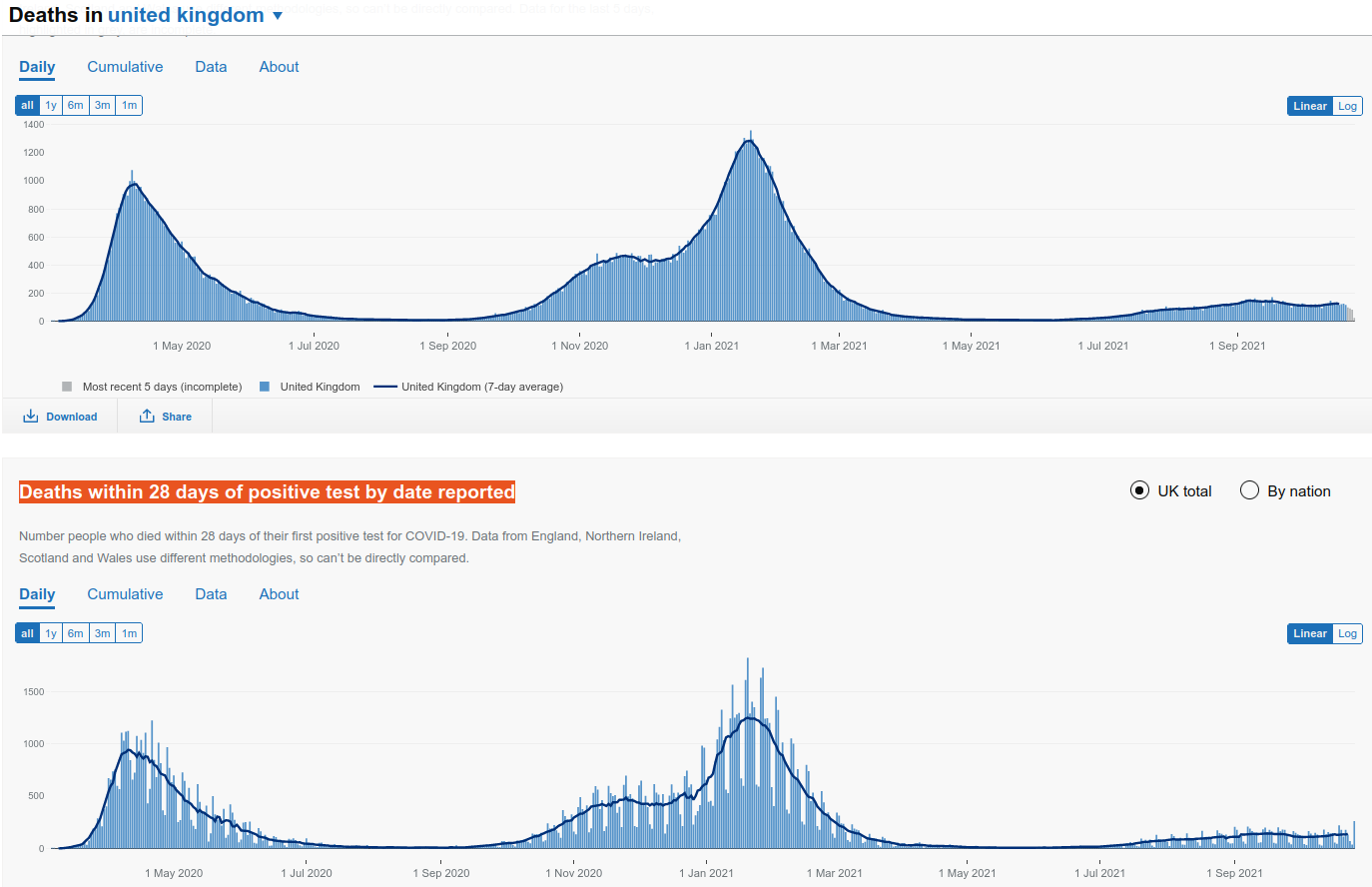Viewport: 1372px width, 887px height.
Task: Open the Cumulative tab in top chart
Action: [x=125, y=67]
